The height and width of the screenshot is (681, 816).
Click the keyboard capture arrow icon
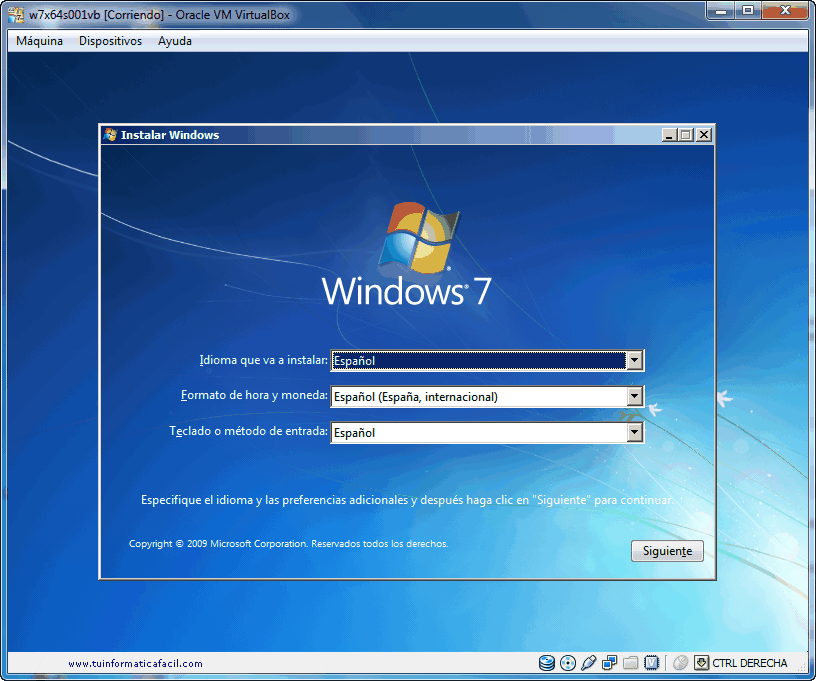(x=702, y=663)
